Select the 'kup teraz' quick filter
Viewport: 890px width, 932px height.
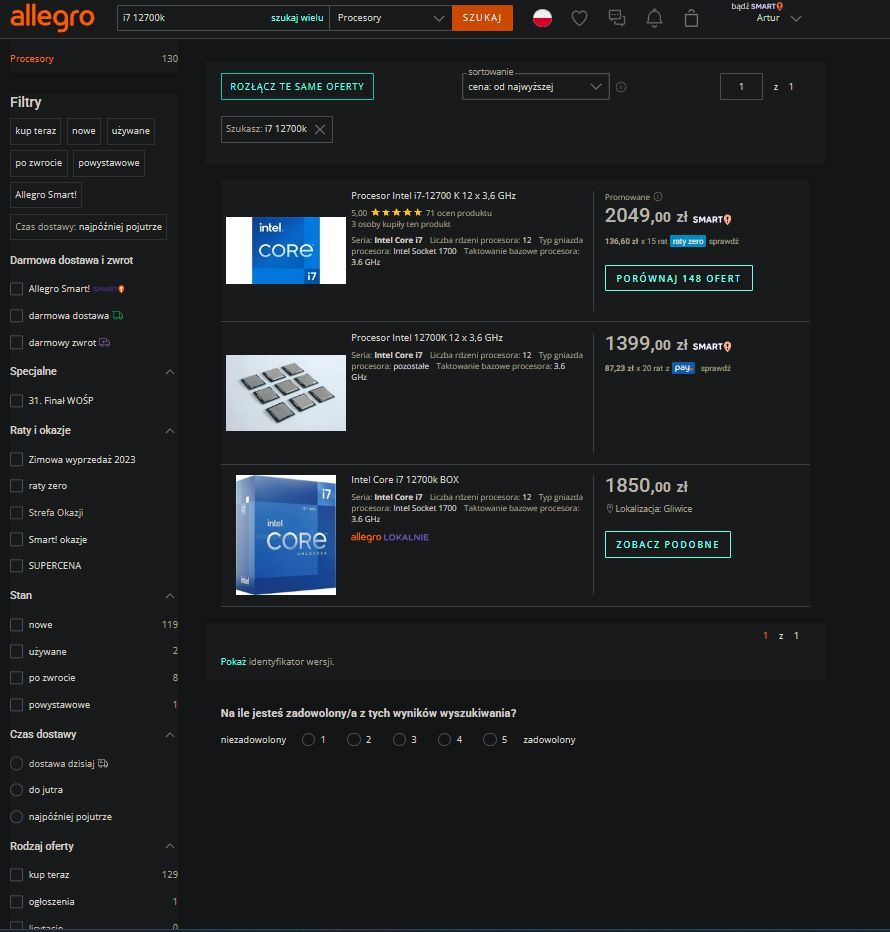pyautogui.click(x=36, y=131)
